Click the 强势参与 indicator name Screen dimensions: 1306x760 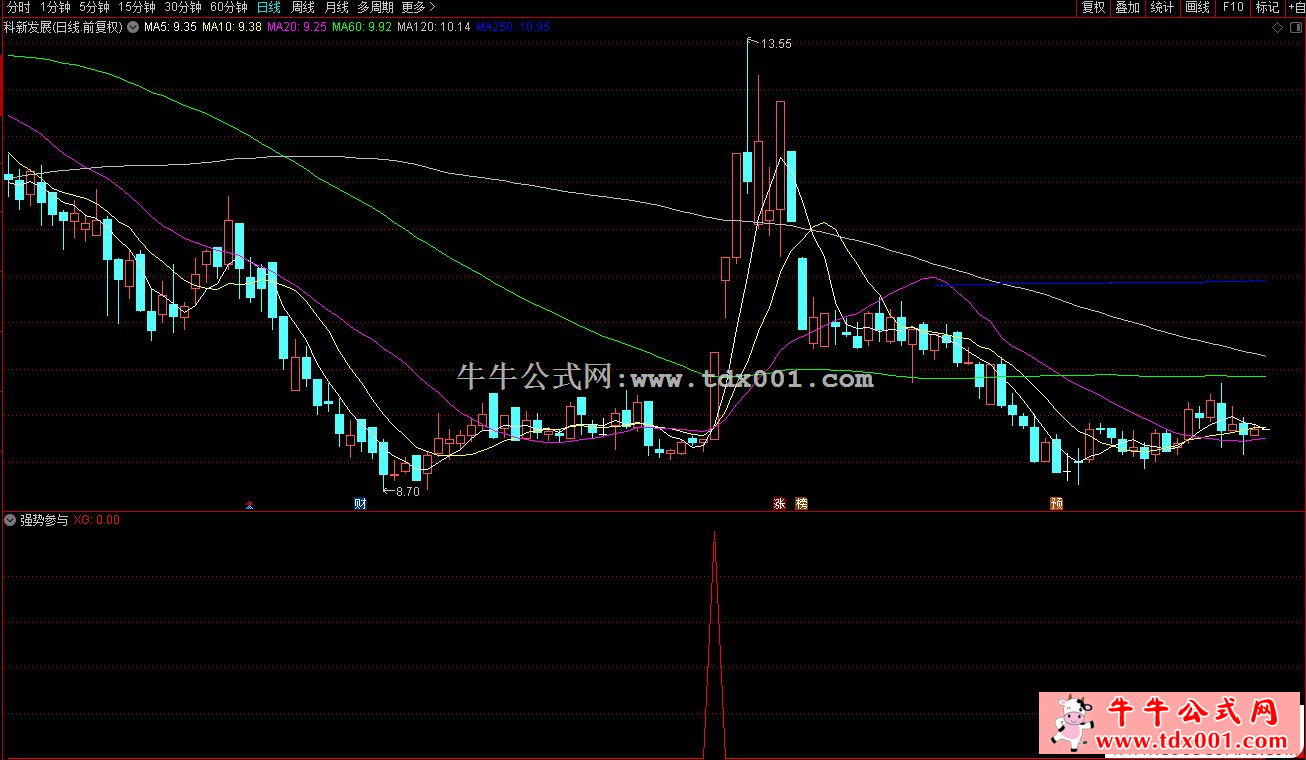(x=45, y=520)
